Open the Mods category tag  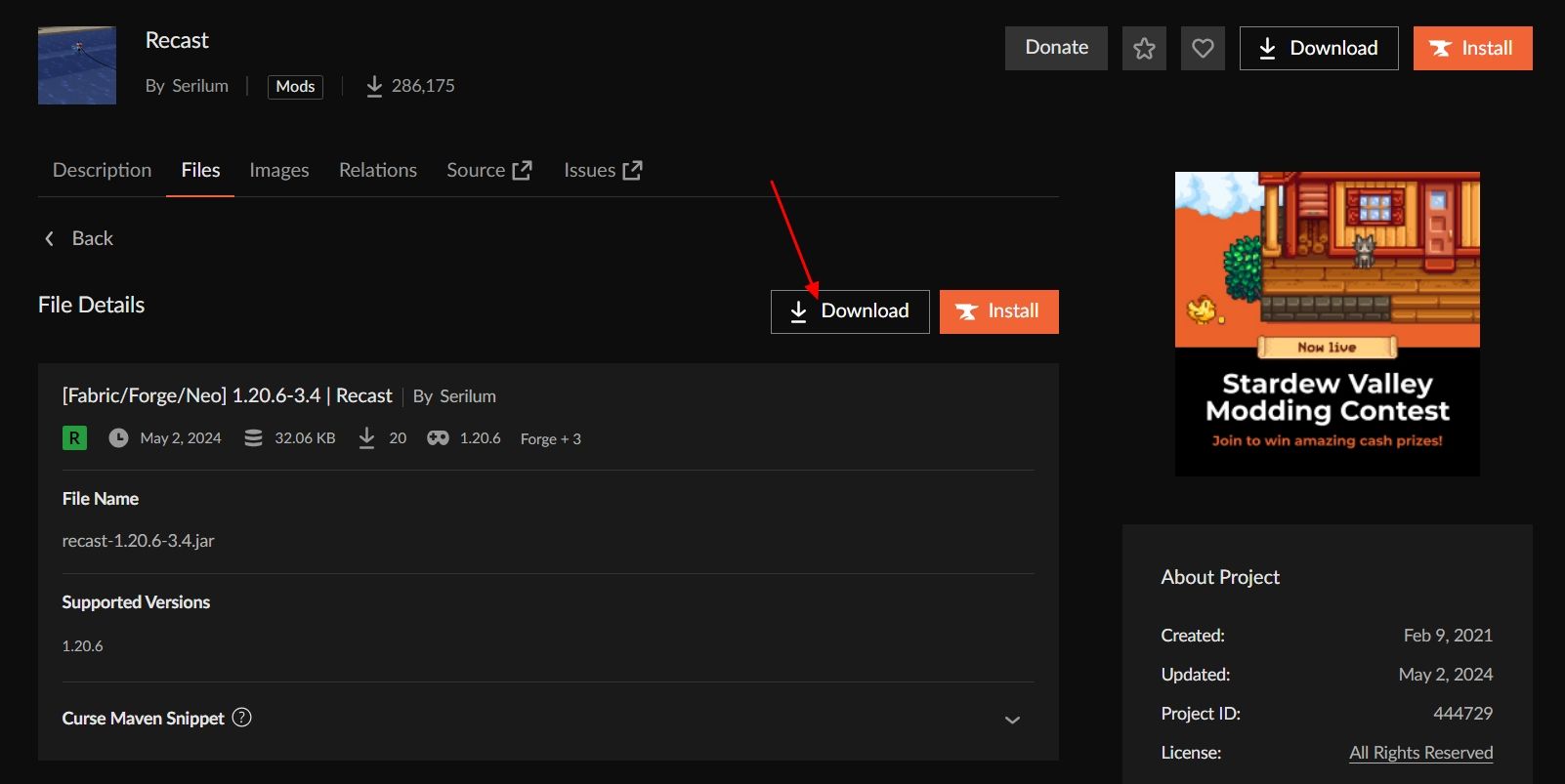295,86
